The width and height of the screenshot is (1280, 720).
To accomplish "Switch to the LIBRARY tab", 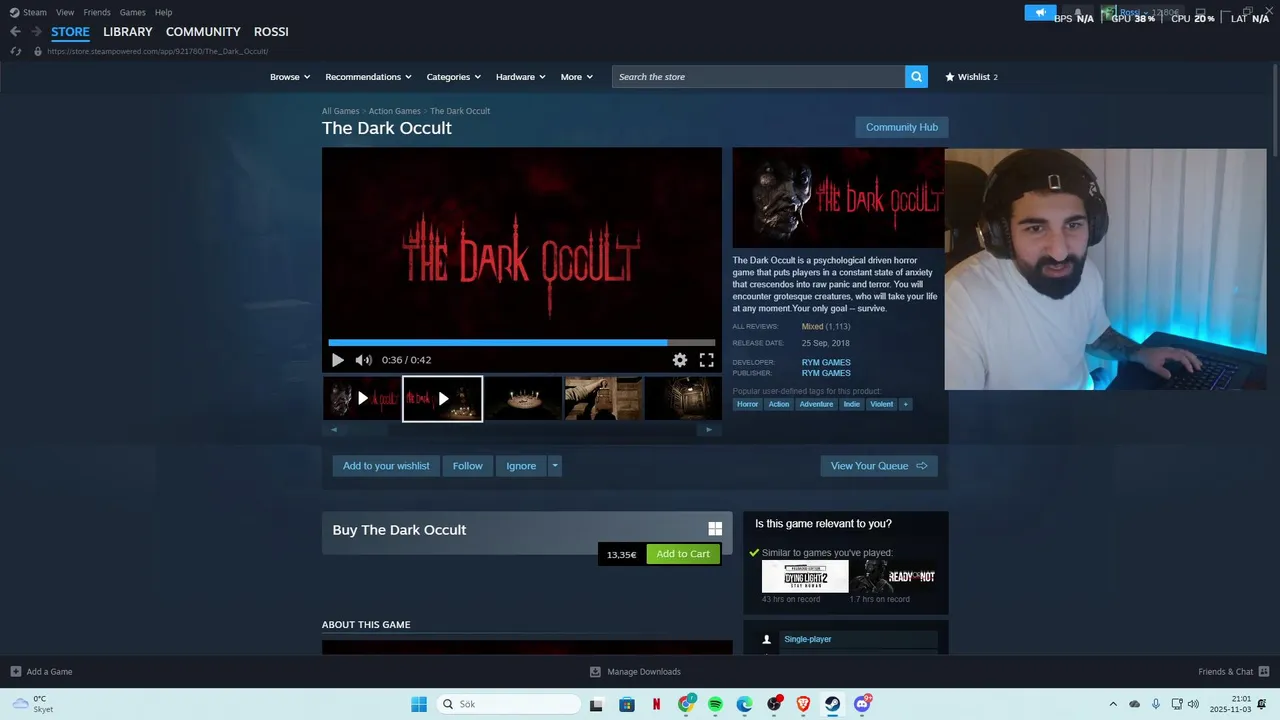I will [128, 32].
